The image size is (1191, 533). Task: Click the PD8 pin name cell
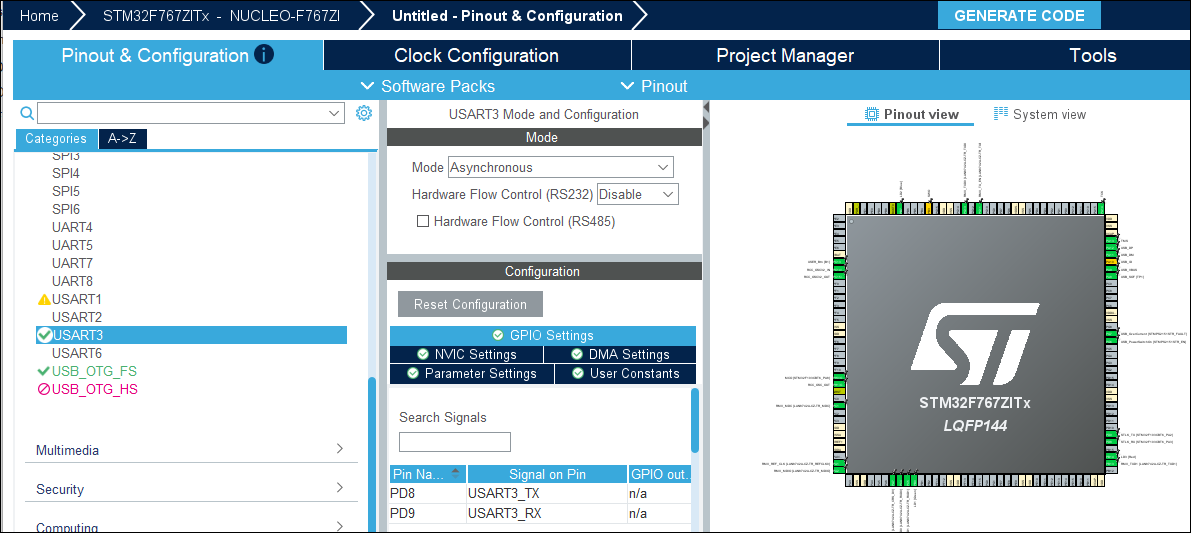point(428,494)
